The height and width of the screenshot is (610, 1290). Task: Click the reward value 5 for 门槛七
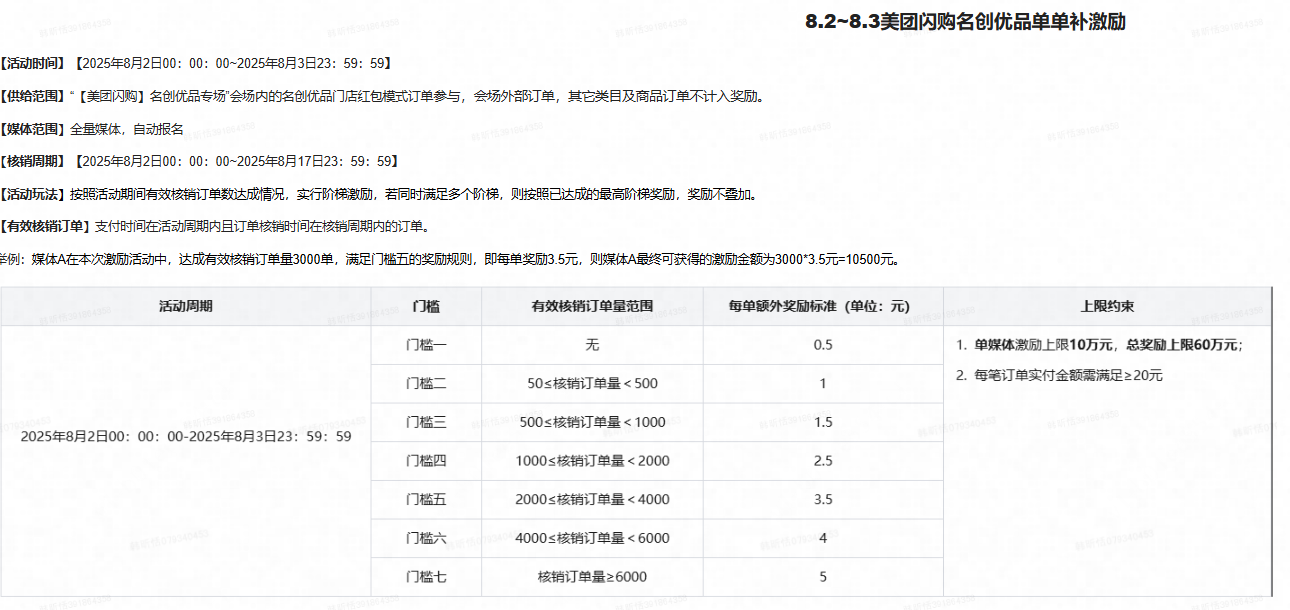coord(823,577)
